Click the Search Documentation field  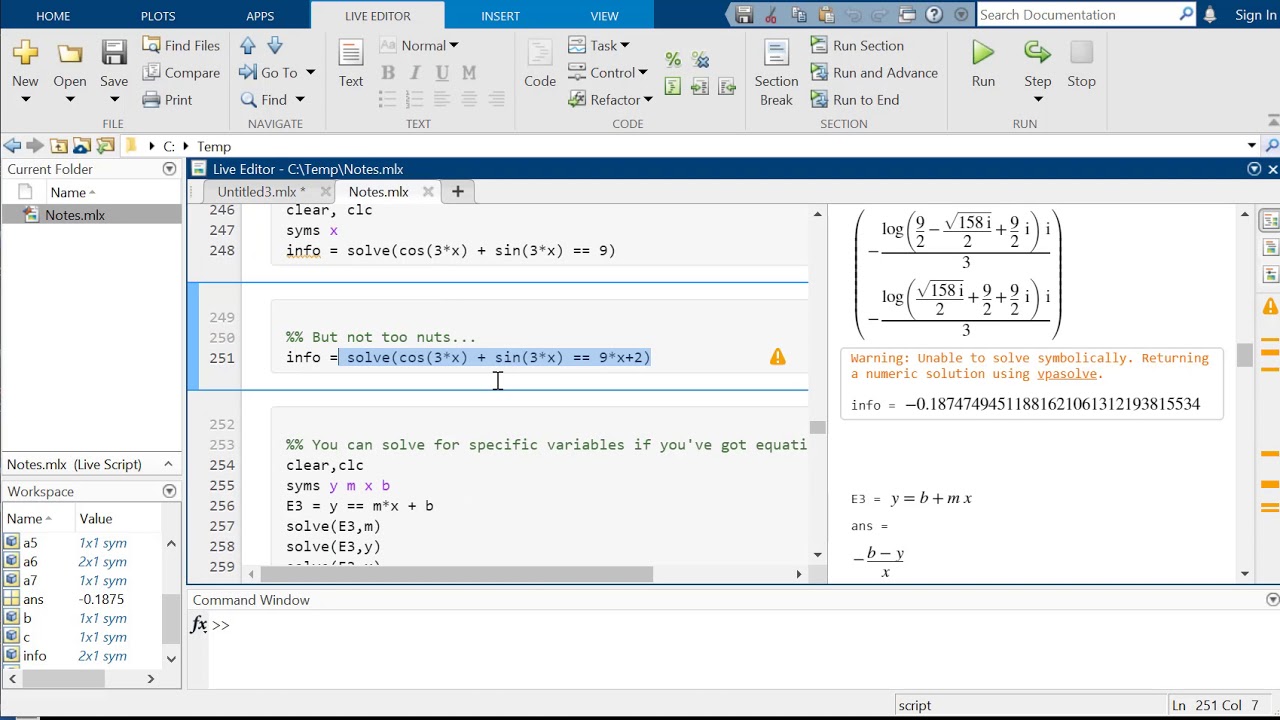1076,14
